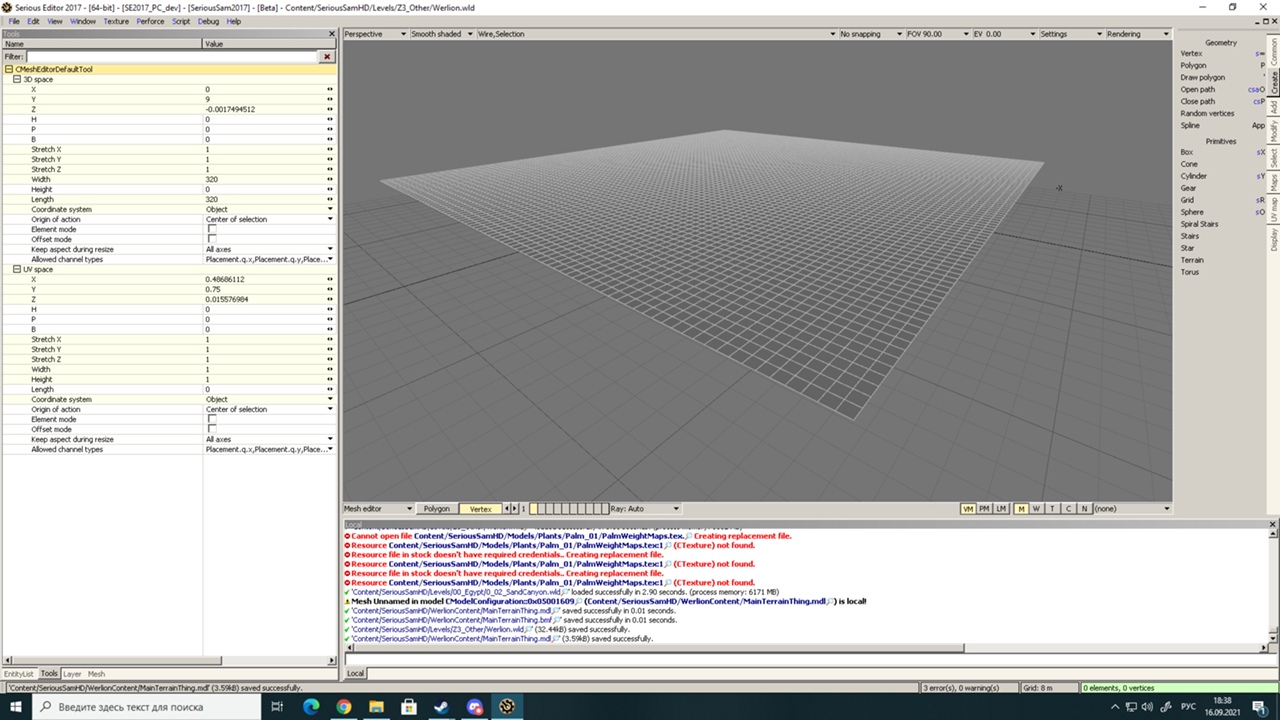Create a Torus primitive
1280x720 pixels.
1189,272
